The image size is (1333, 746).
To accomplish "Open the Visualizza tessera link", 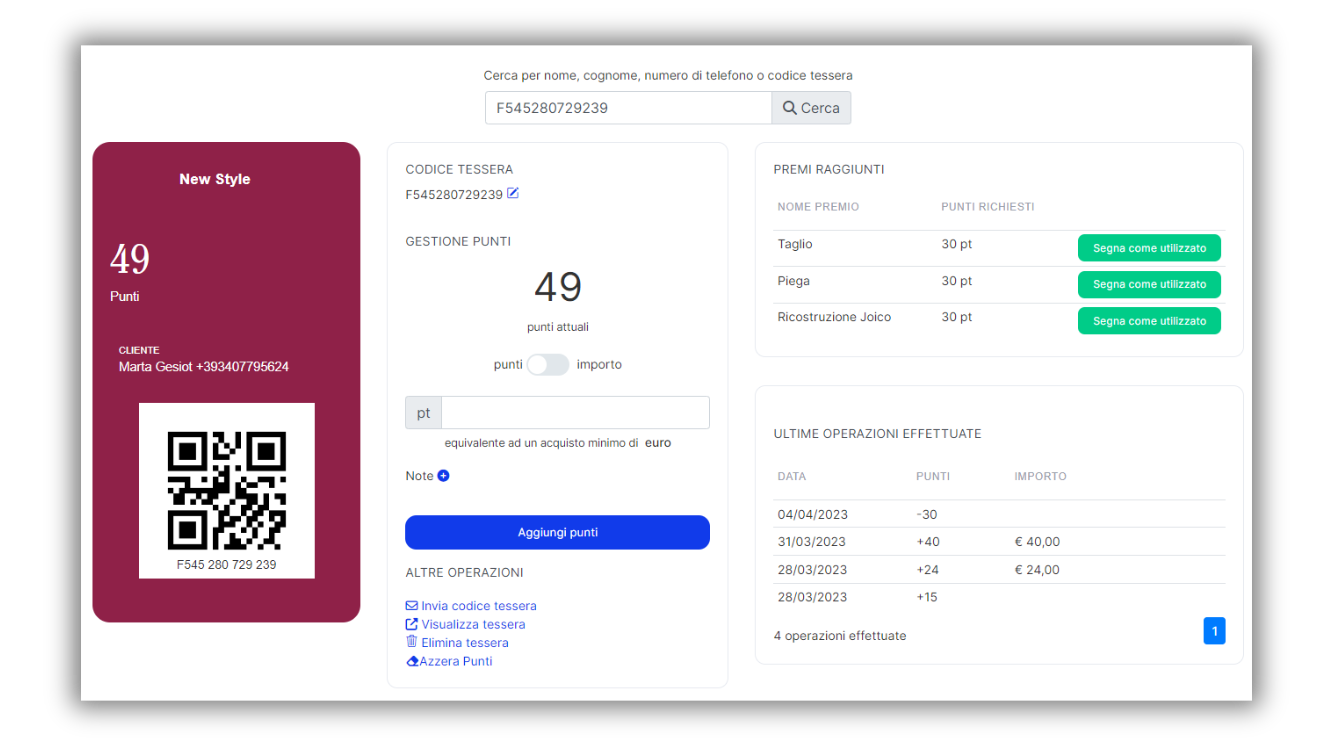I will [x=473, y=624].
